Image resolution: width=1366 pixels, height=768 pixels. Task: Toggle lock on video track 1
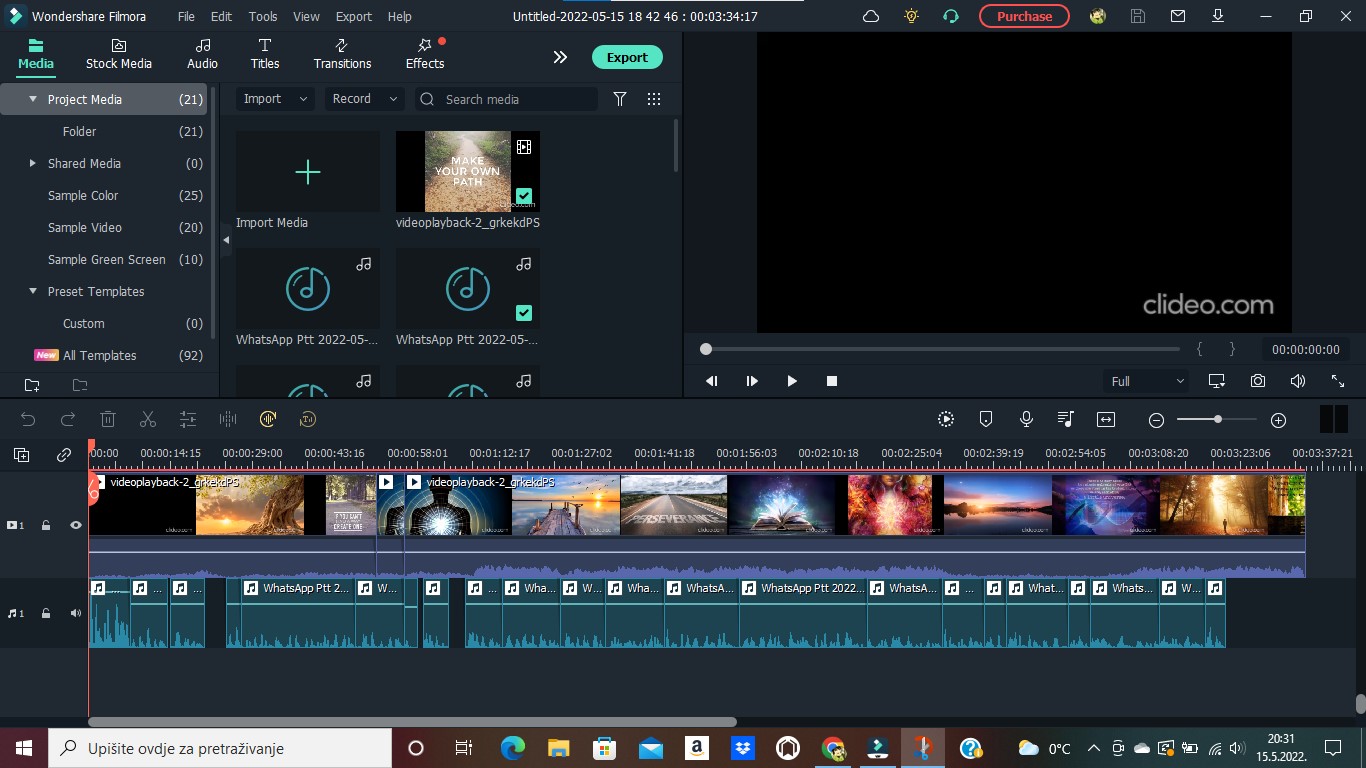click(x=46, y=525)
